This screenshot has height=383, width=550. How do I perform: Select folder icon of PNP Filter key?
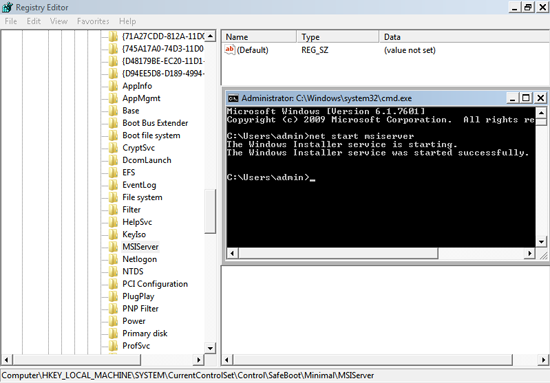click(113, 309)
